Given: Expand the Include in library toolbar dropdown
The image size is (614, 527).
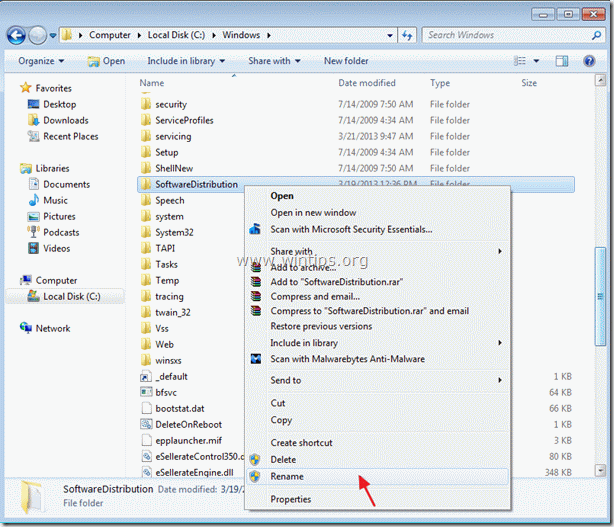Looking at the screenshot, I should (x=186, y=61).
